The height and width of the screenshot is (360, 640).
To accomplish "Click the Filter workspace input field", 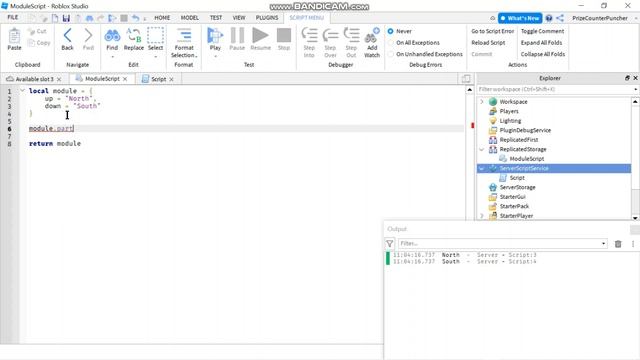I will 554,89.
